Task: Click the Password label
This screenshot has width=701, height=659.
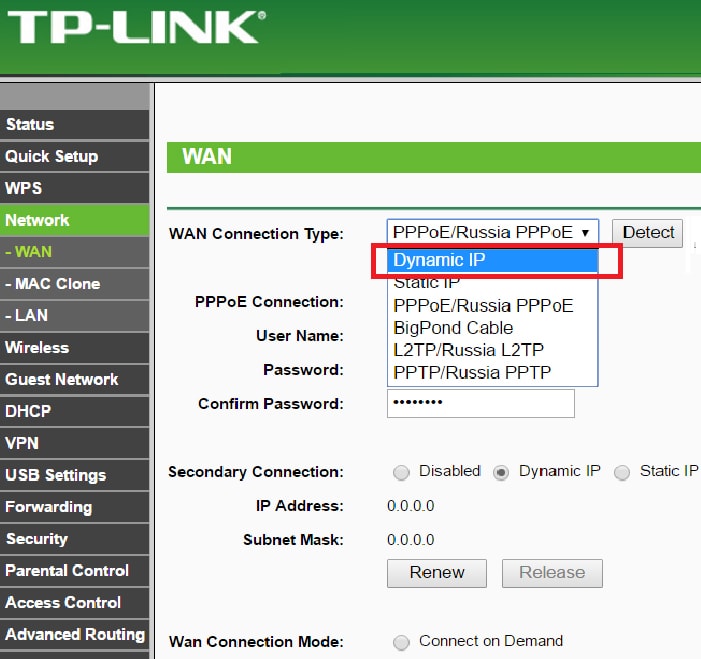Action: pos(303,370)
